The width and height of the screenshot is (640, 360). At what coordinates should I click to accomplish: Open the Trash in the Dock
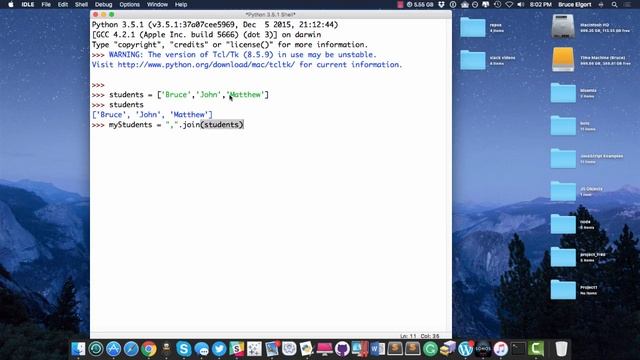tap(561, 349)
